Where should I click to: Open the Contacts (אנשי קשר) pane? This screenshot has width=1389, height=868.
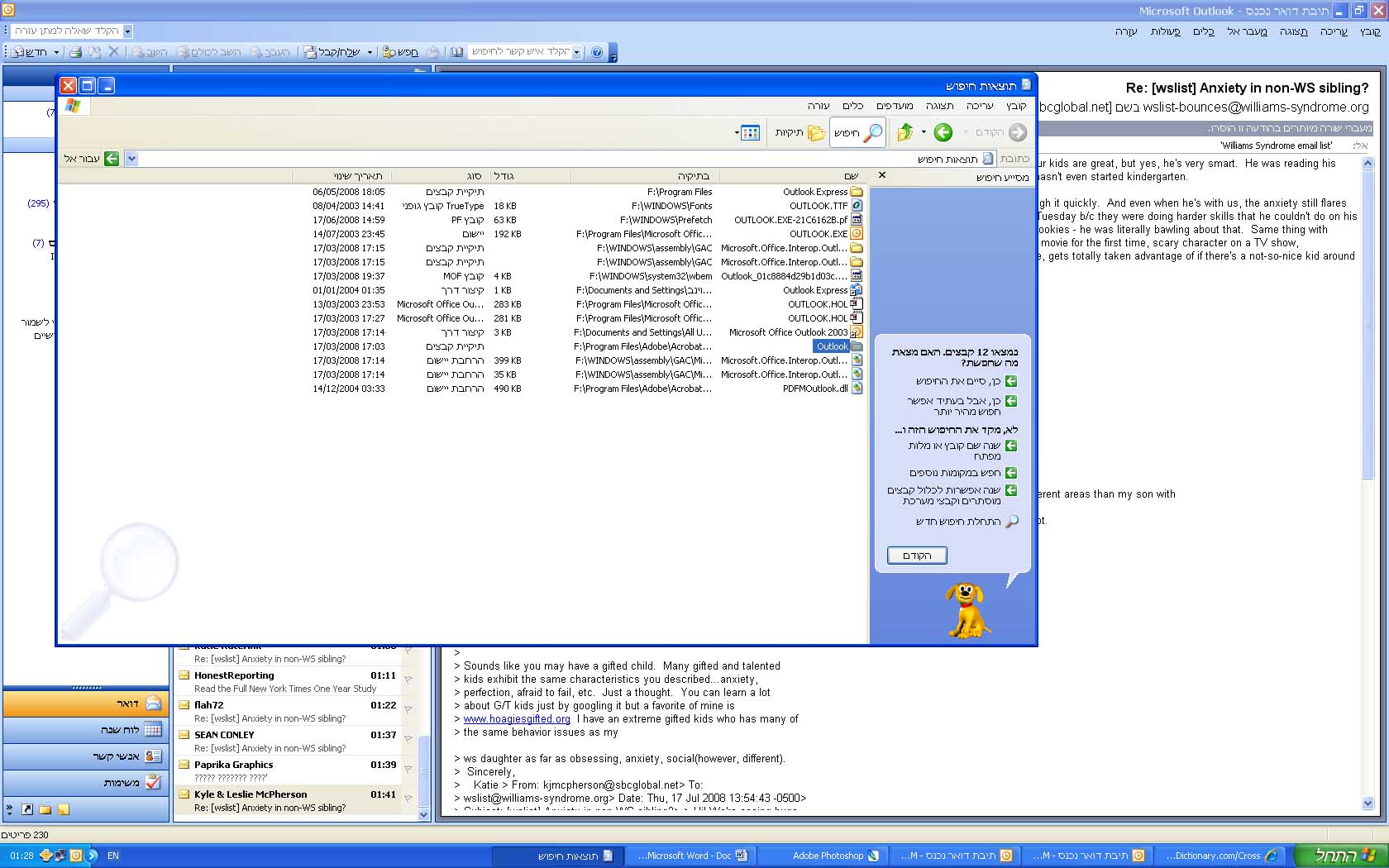click(x=87, y=756)
